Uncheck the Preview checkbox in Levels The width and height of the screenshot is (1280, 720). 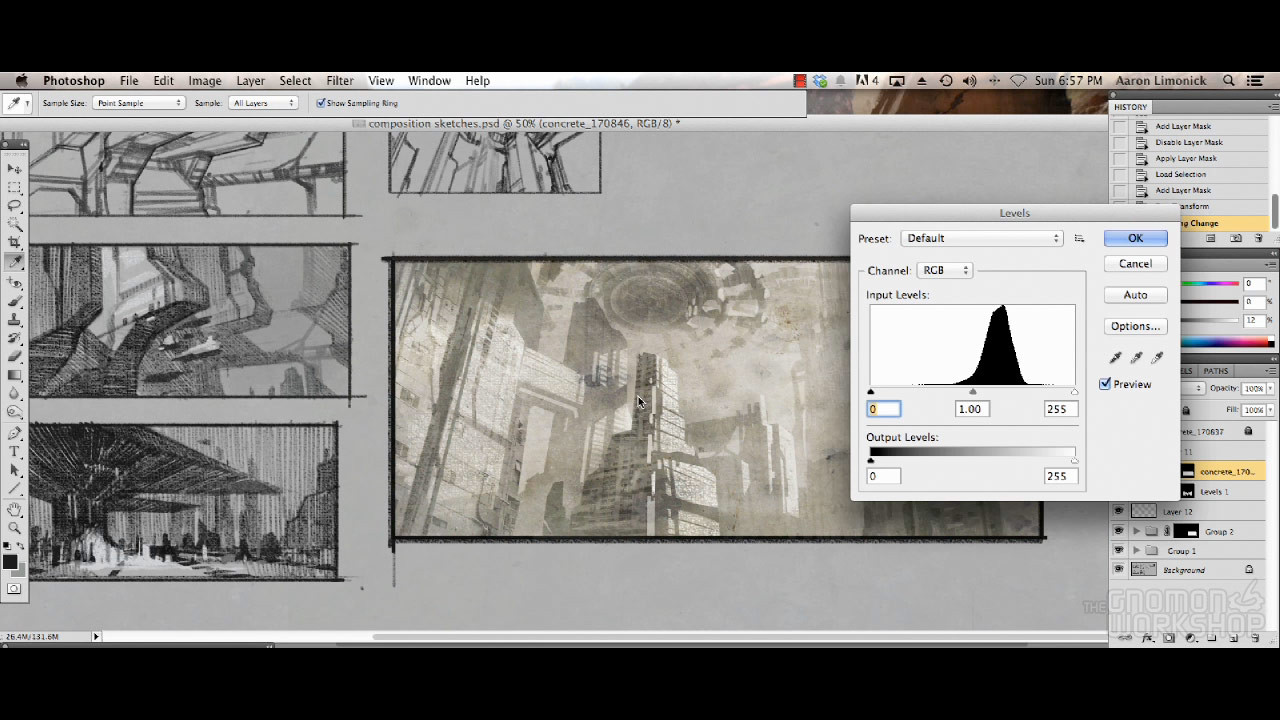[1104, 384]
